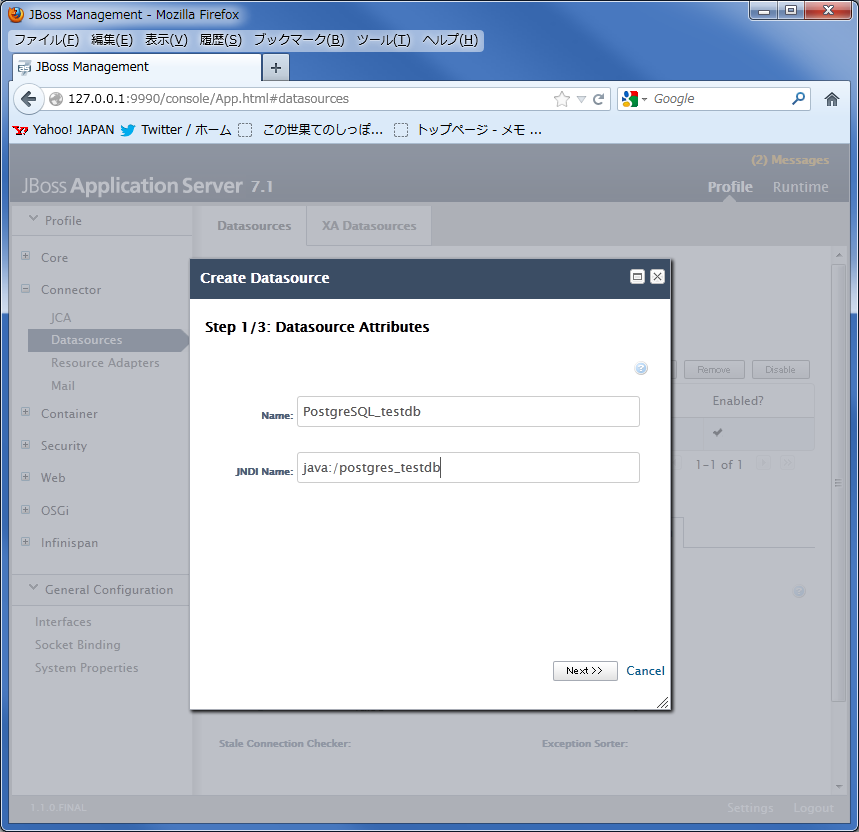This screenshot has height=832, width=859.
Task: Open Socket Binding in General Configuration
Action: (x=78, y=645)
